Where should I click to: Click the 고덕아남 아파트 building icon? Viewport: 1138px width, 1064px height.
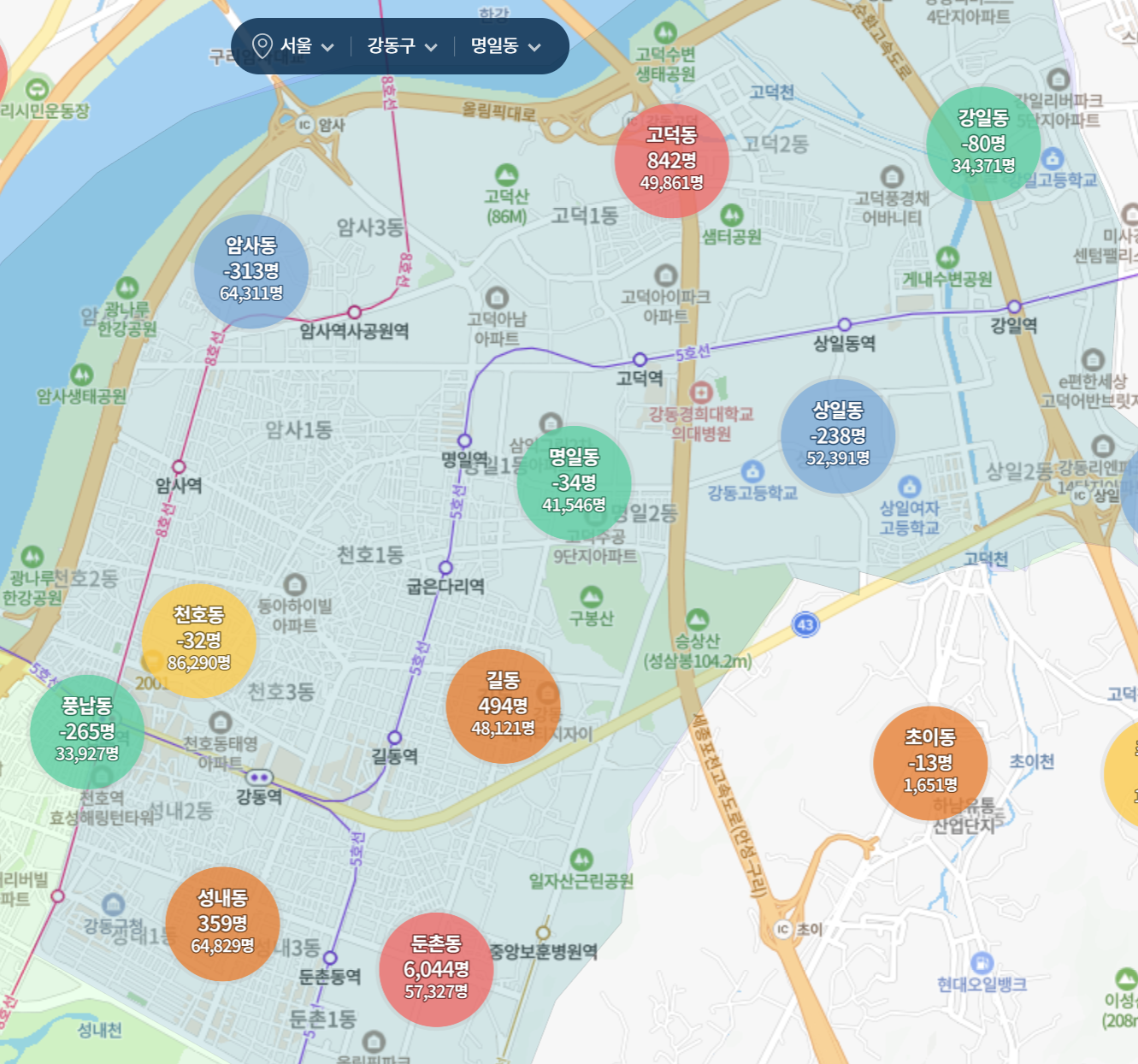[x=497, y=298]
